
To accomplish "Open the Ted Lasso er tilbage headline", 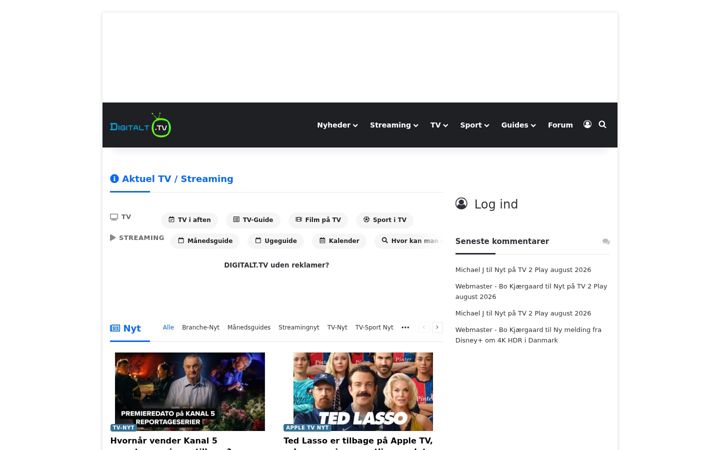I will tap(358, 443).
